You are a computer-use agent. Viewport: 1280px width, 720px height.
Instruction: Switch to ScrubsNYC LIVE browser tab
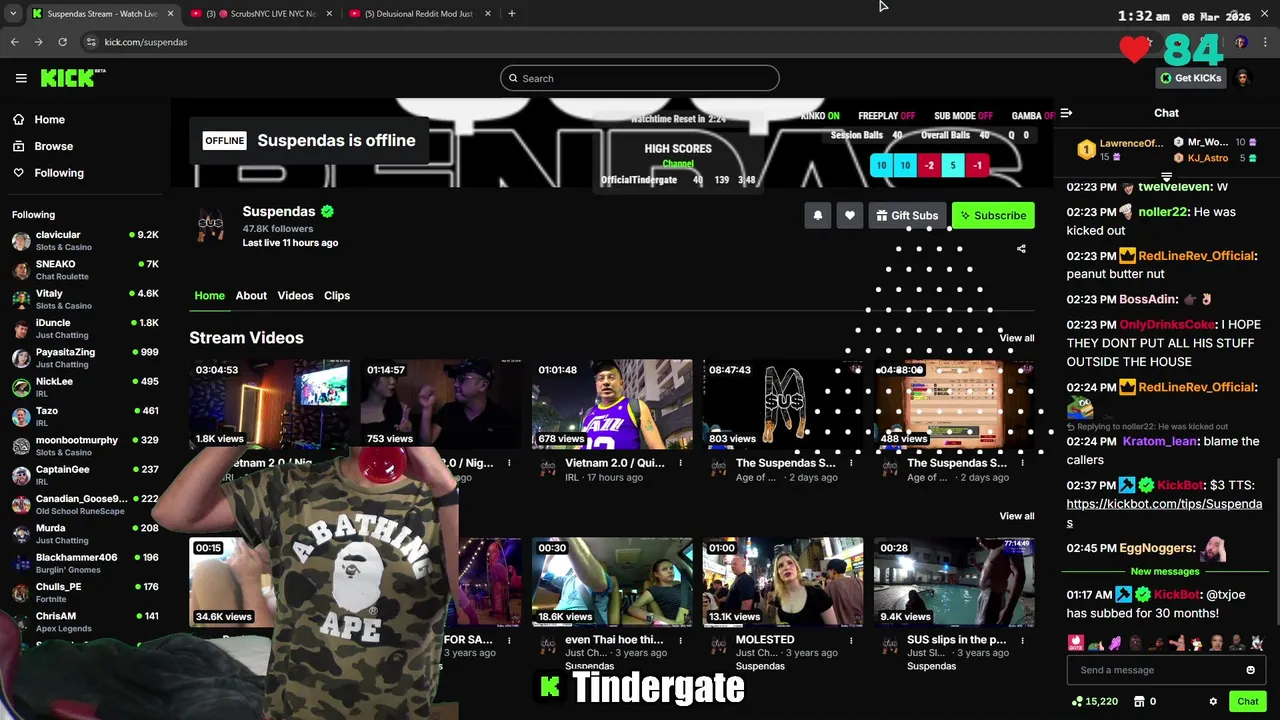pos(262,14)
